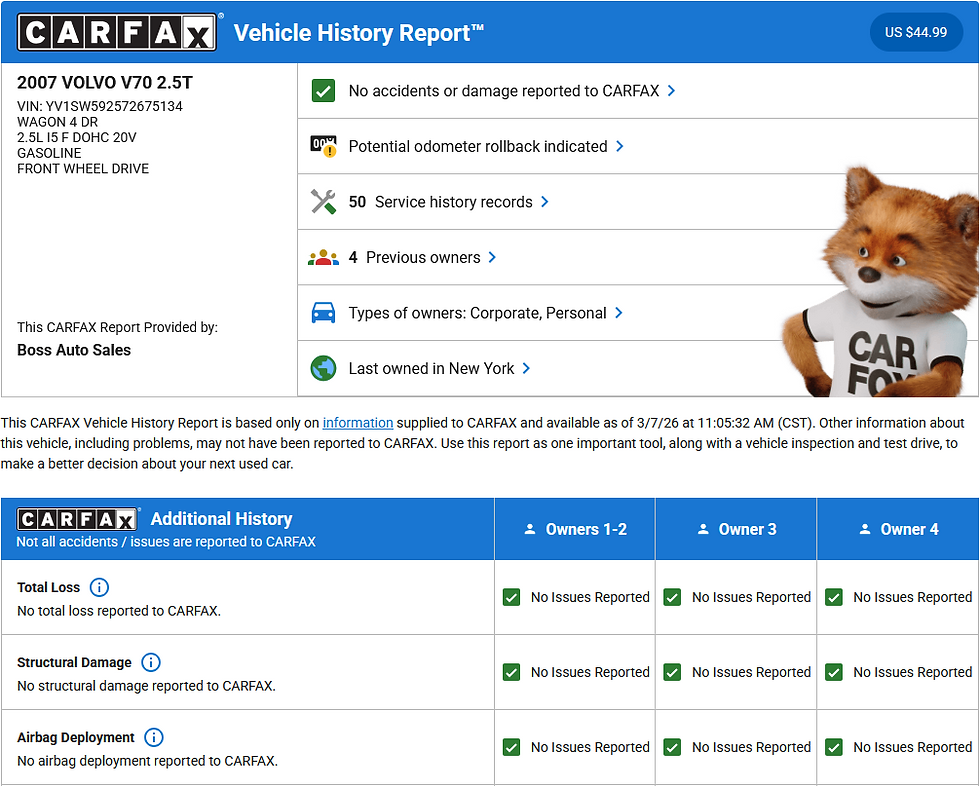Open the Total Loss info tooltip icon
This screenshot has width=980, height=786.
point(99,587)
